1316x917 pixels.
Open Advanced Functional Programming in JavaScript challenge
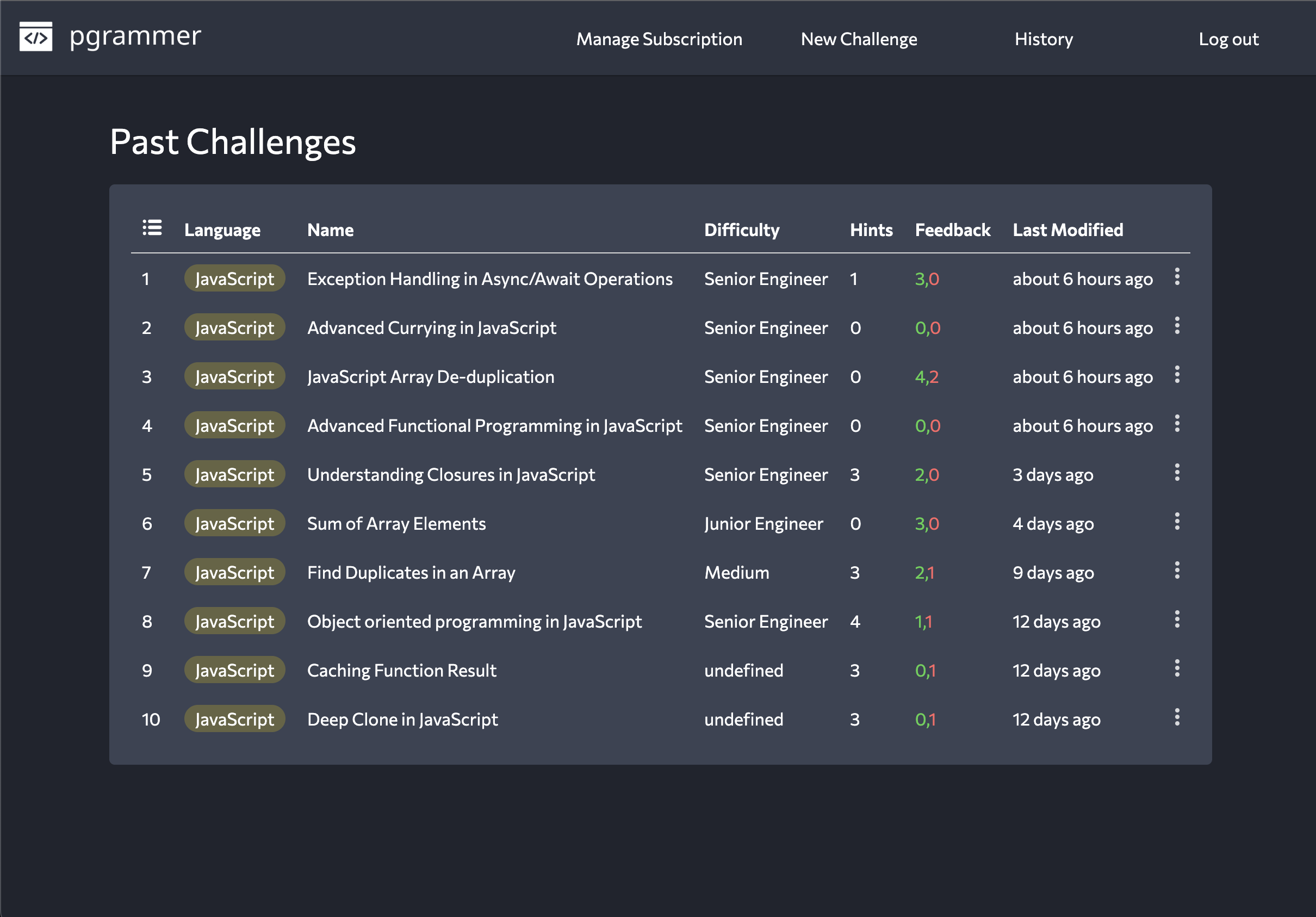494,426
